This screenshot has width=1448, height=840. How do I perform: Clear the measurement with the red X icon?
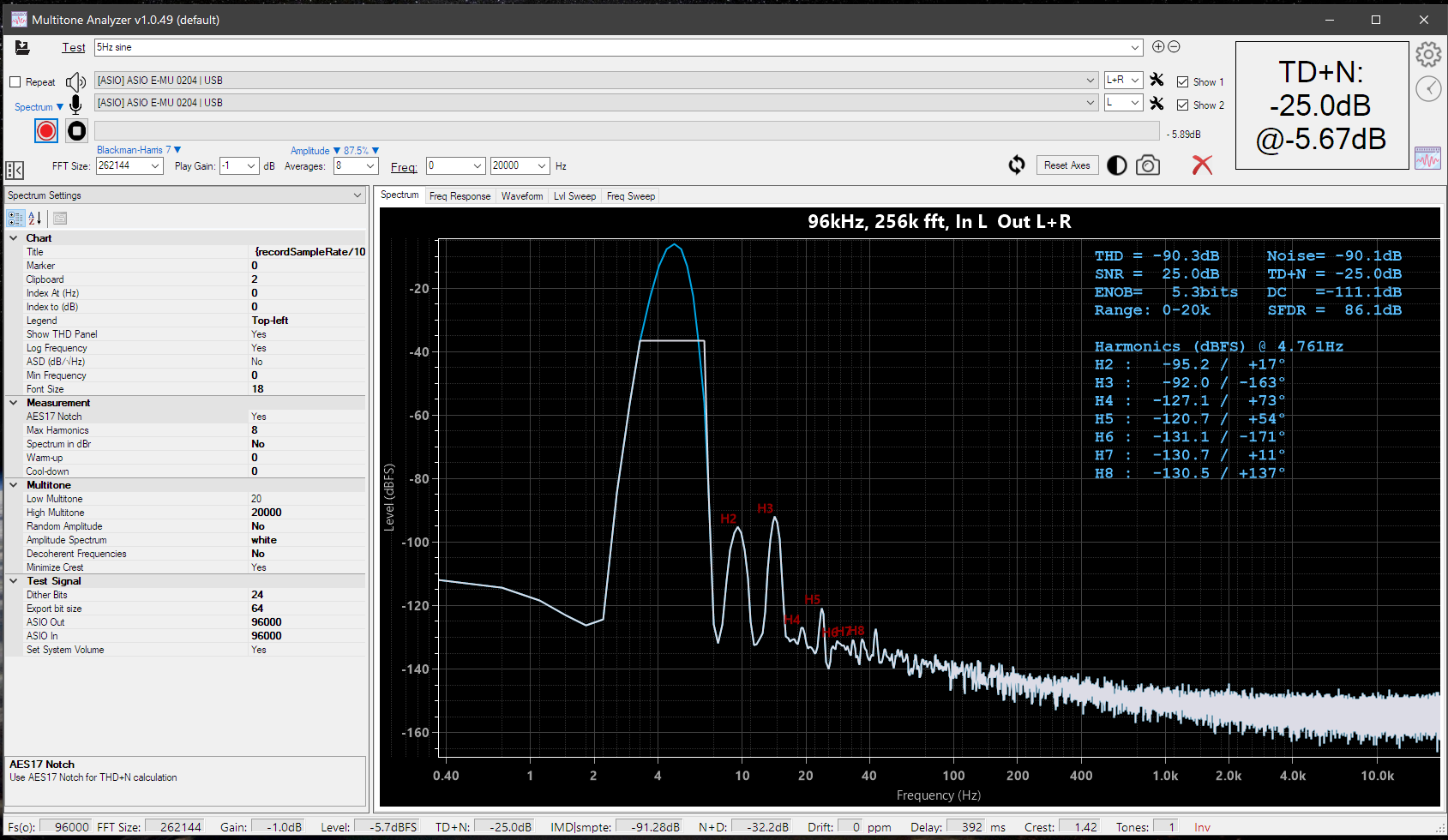[x=1202, y=165]
